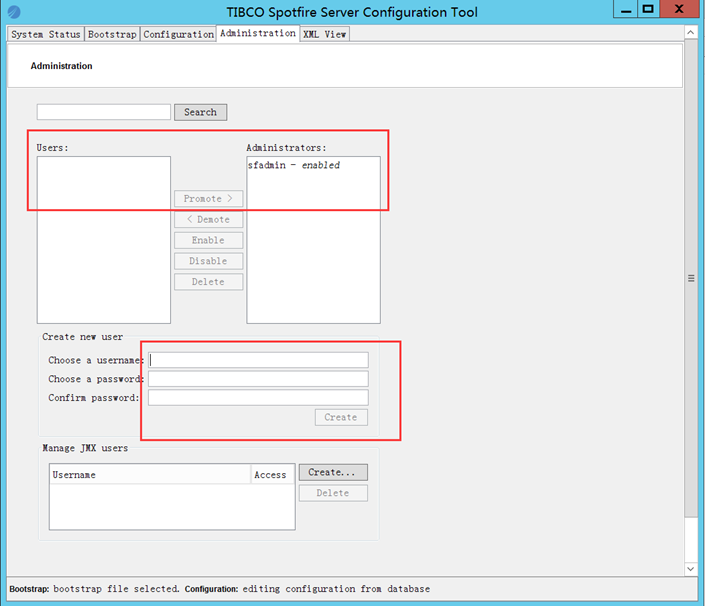Click the Disable button

(209, 261)
